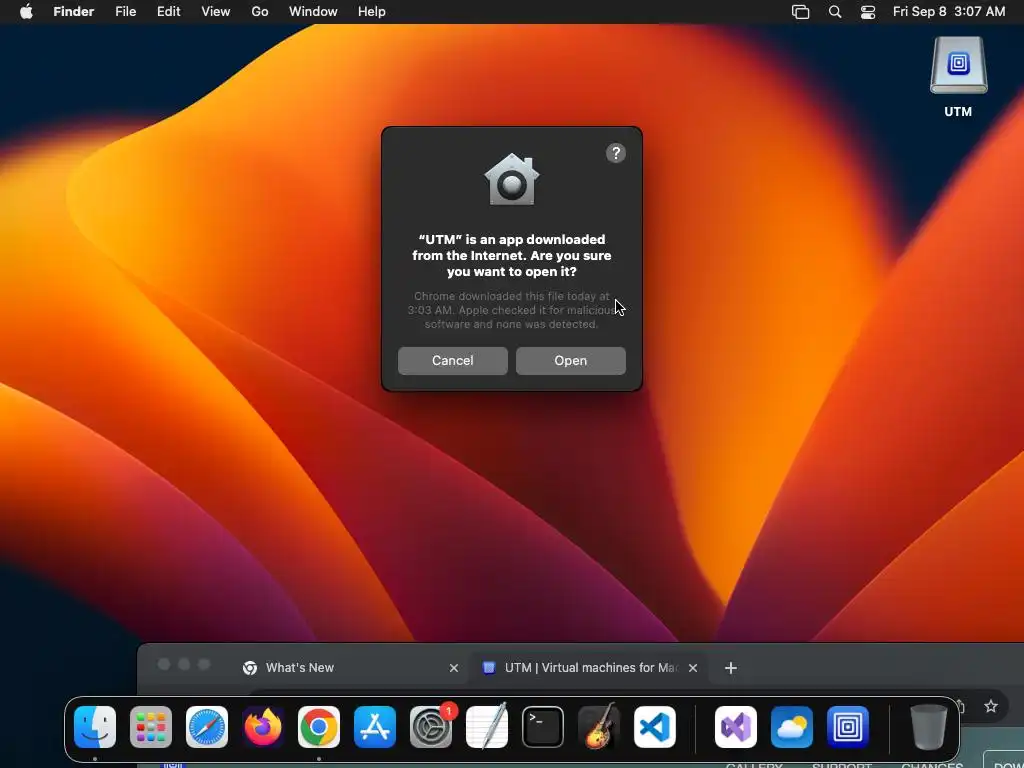Viewport: 1024px width, 768px height.
Task: Open the Weather app in the Dock
Action: 792,727
